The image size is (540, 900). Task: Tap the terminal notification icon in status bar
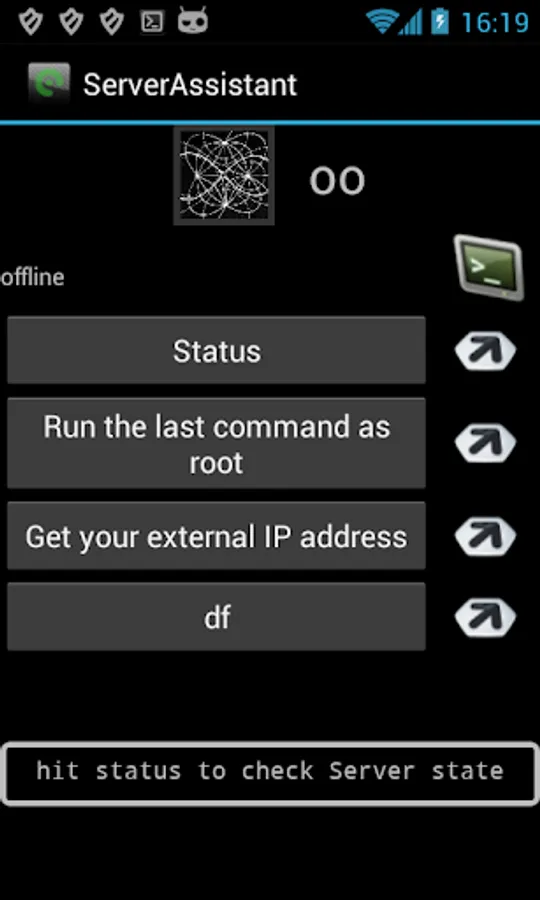coord(152,22)
